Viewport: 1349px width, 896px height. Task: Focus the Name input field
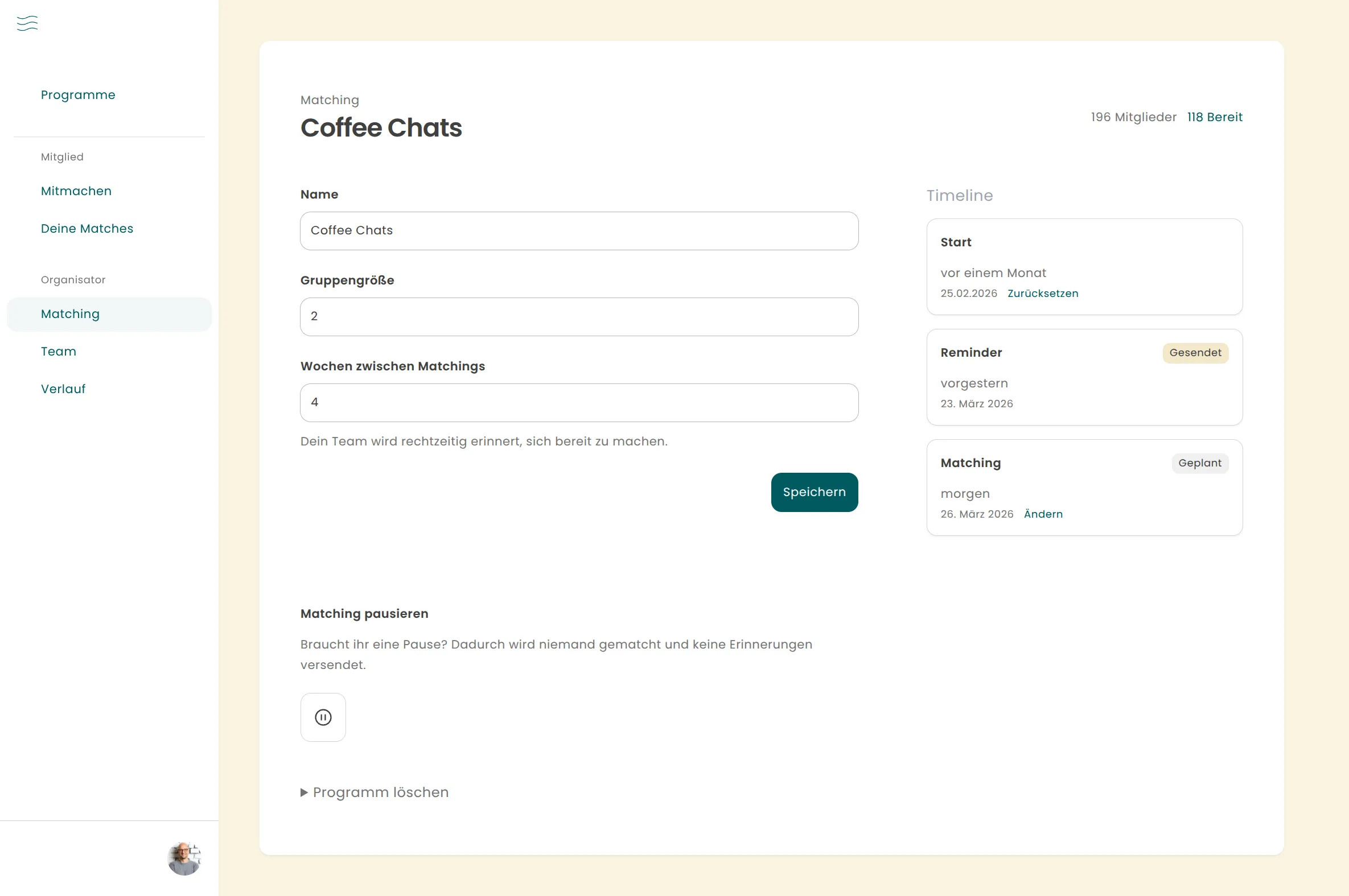(x=579, y=231)
